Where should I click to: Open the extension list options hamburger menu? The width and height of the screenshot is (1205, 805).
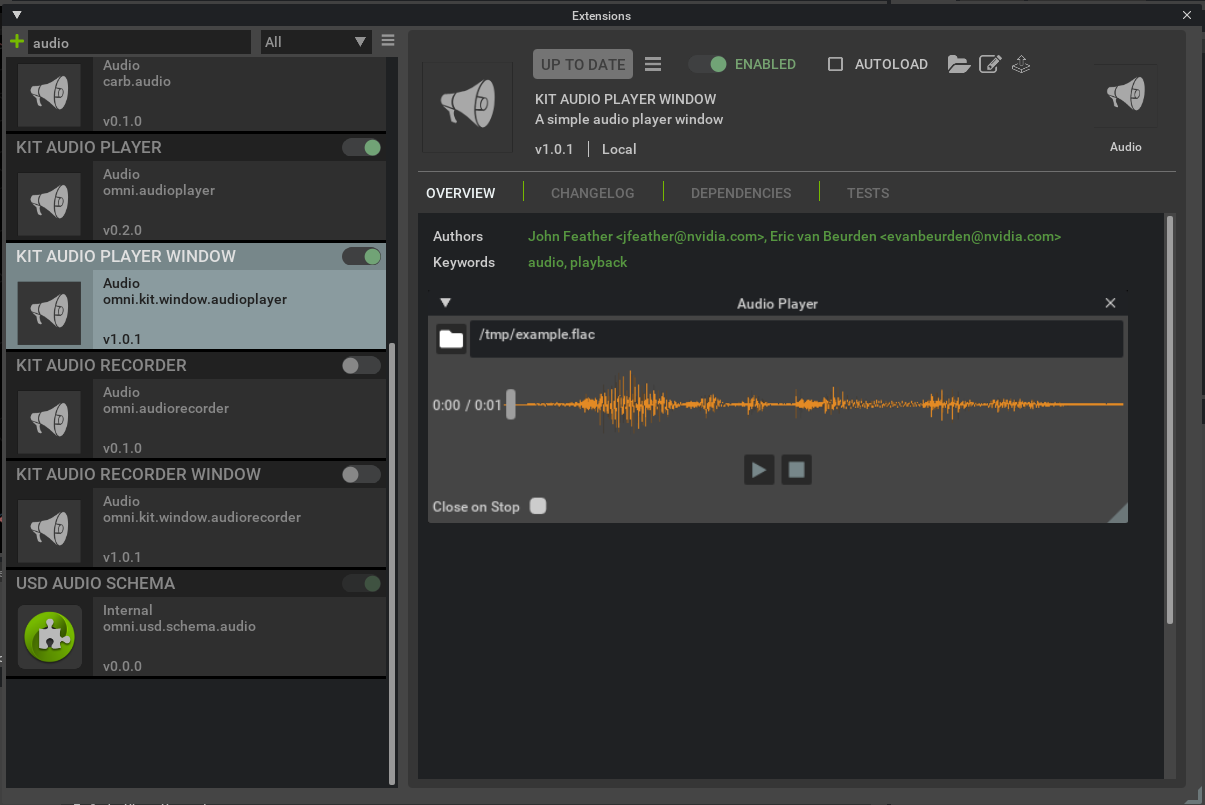pos(388,41)
